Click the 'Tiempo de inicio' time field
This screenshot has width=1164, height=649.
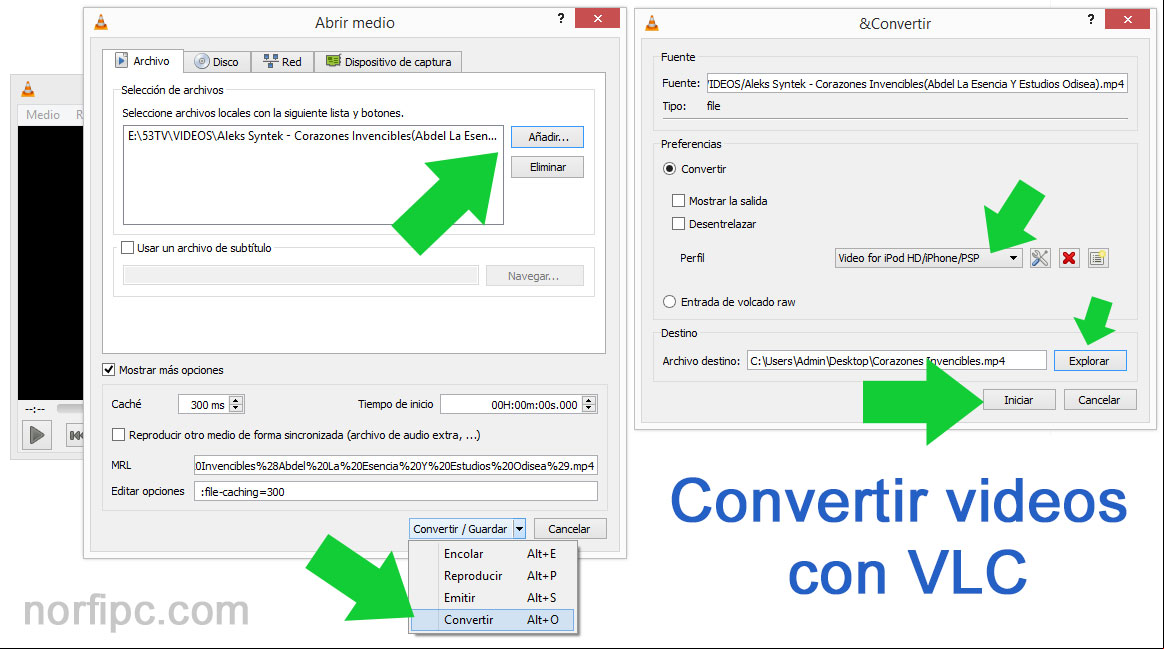coord(511,405)
